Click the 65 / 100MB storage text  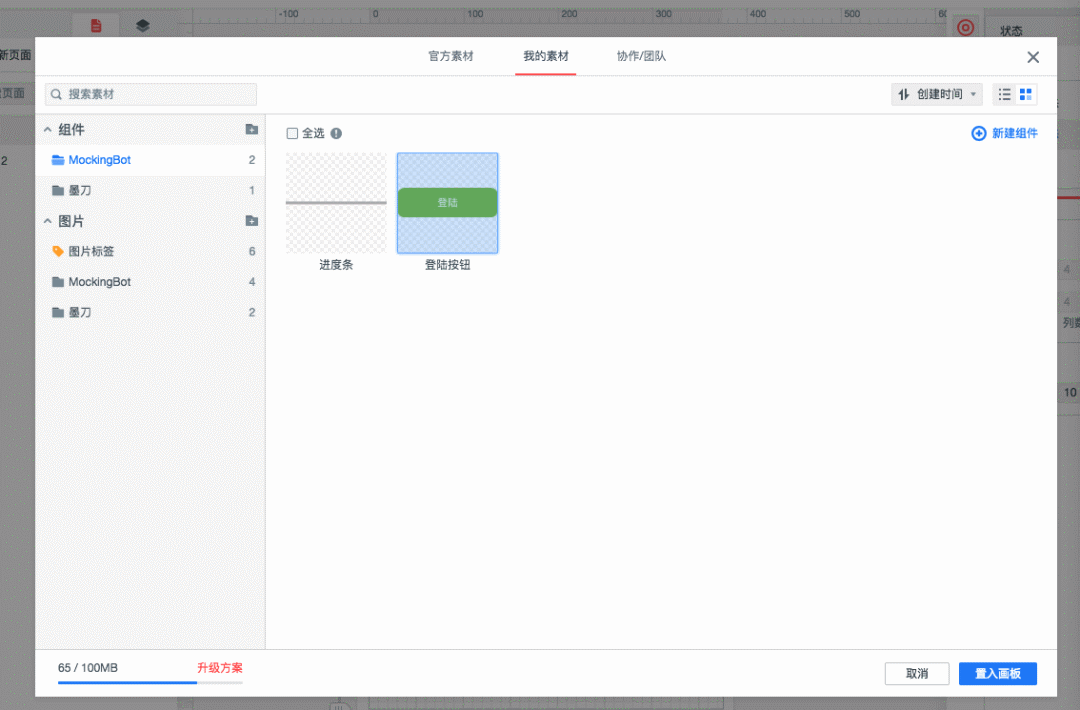[87, 667]
